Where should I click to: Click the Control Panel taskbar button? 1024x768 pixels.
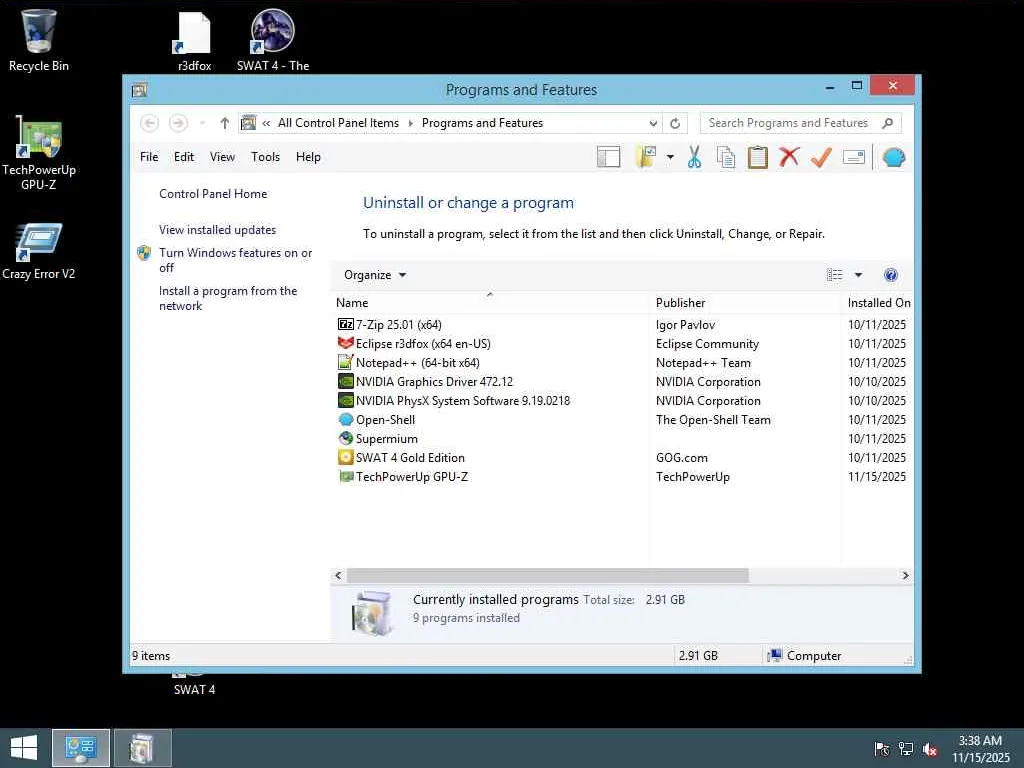point(81,748)
